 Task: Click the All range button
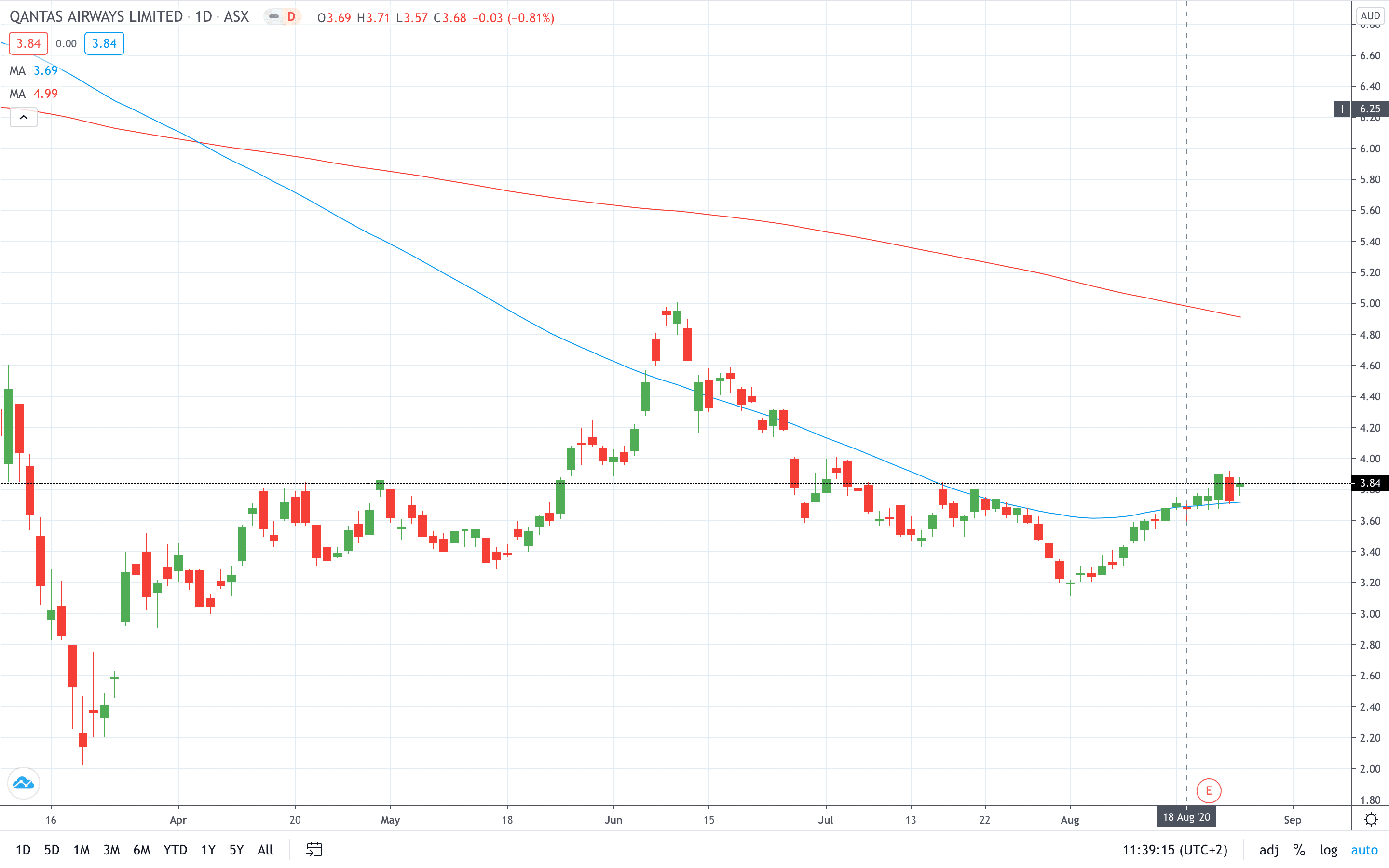click(265, 850)
